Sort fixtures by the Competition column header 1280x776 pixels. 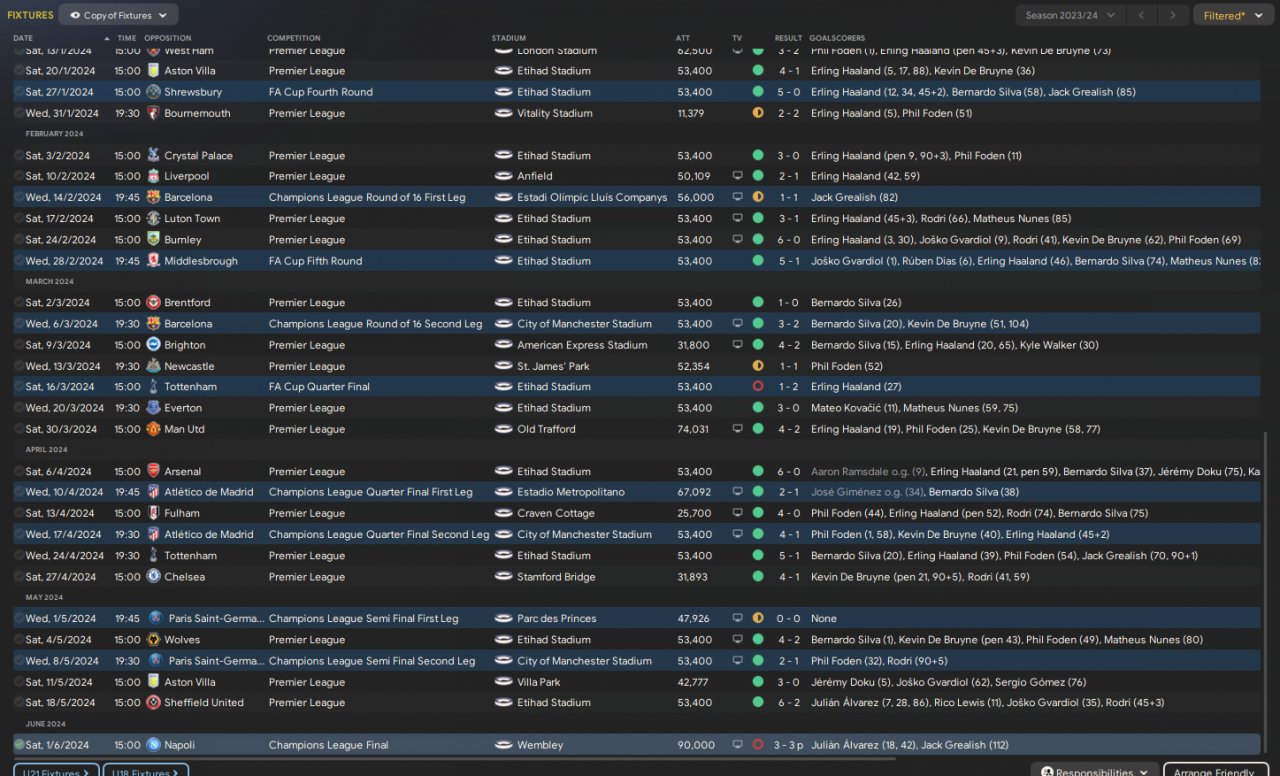tap(294, 38)
